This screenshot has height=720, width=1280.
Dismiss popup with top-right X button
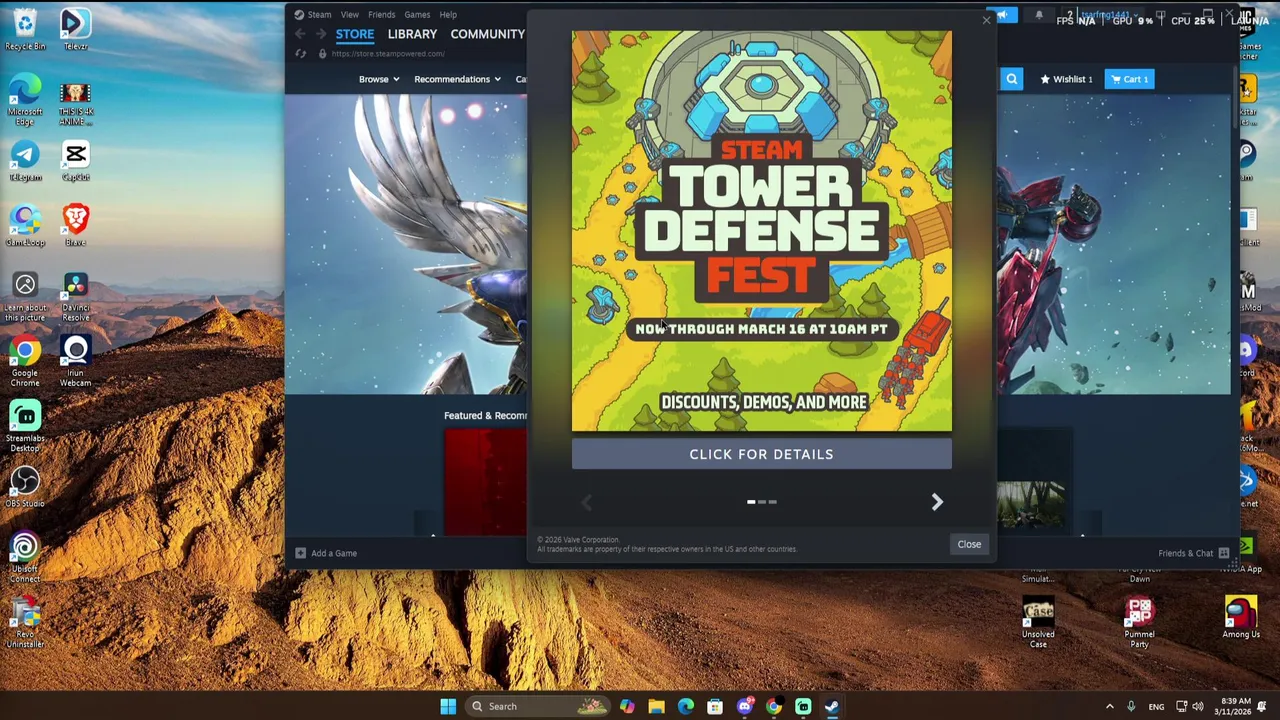coord(986,20)
